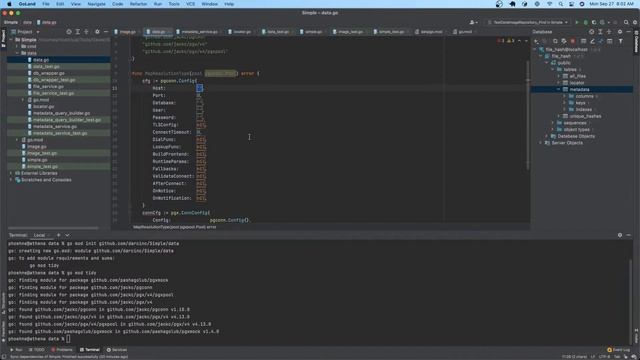Image resolution: width=640 pixels, height=360 pixels.
Task: Expand the all_files table in Database tree
Action: pos(559,76)
